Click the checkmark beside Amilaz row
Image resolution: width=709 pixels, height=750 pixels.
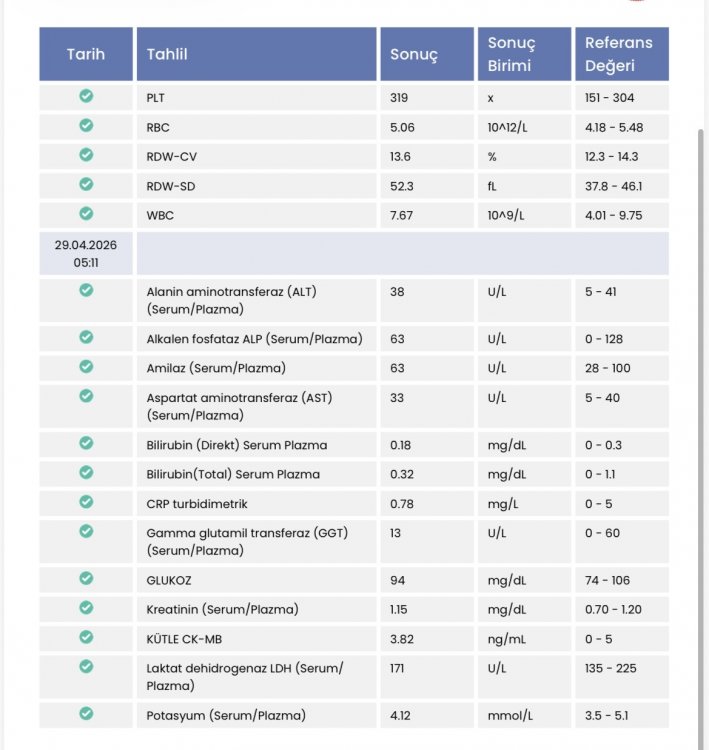coord(86,366)
